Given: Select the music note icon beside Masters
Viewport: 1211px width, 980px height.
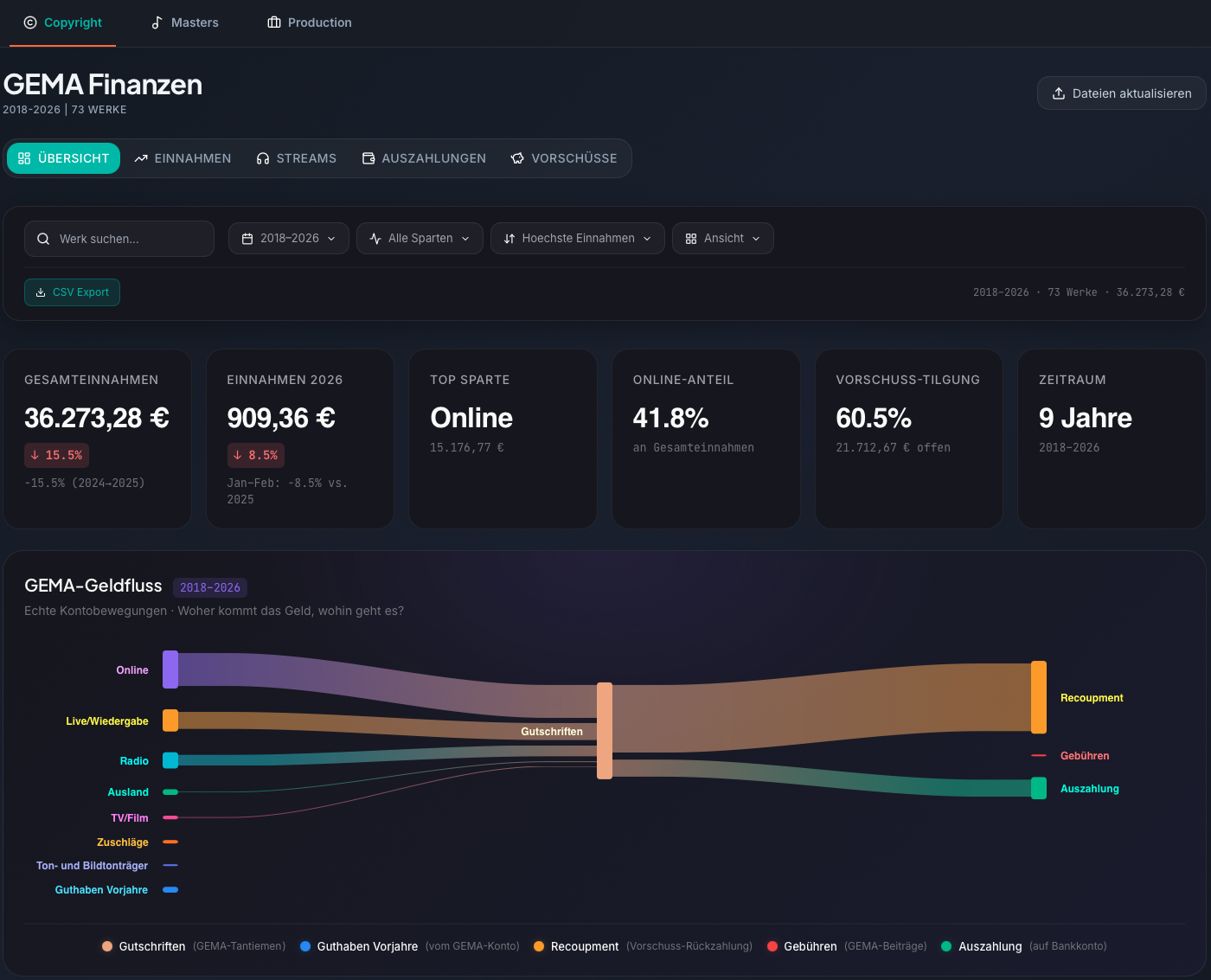Looking at the screenshot, I should tap(157, 22).
